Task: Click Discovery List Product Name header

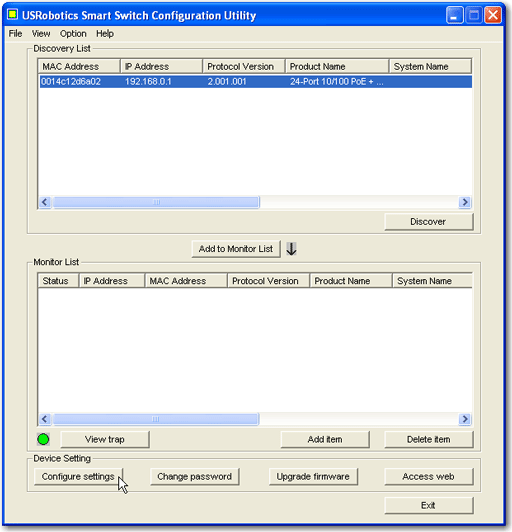Action: coord(337,66)
